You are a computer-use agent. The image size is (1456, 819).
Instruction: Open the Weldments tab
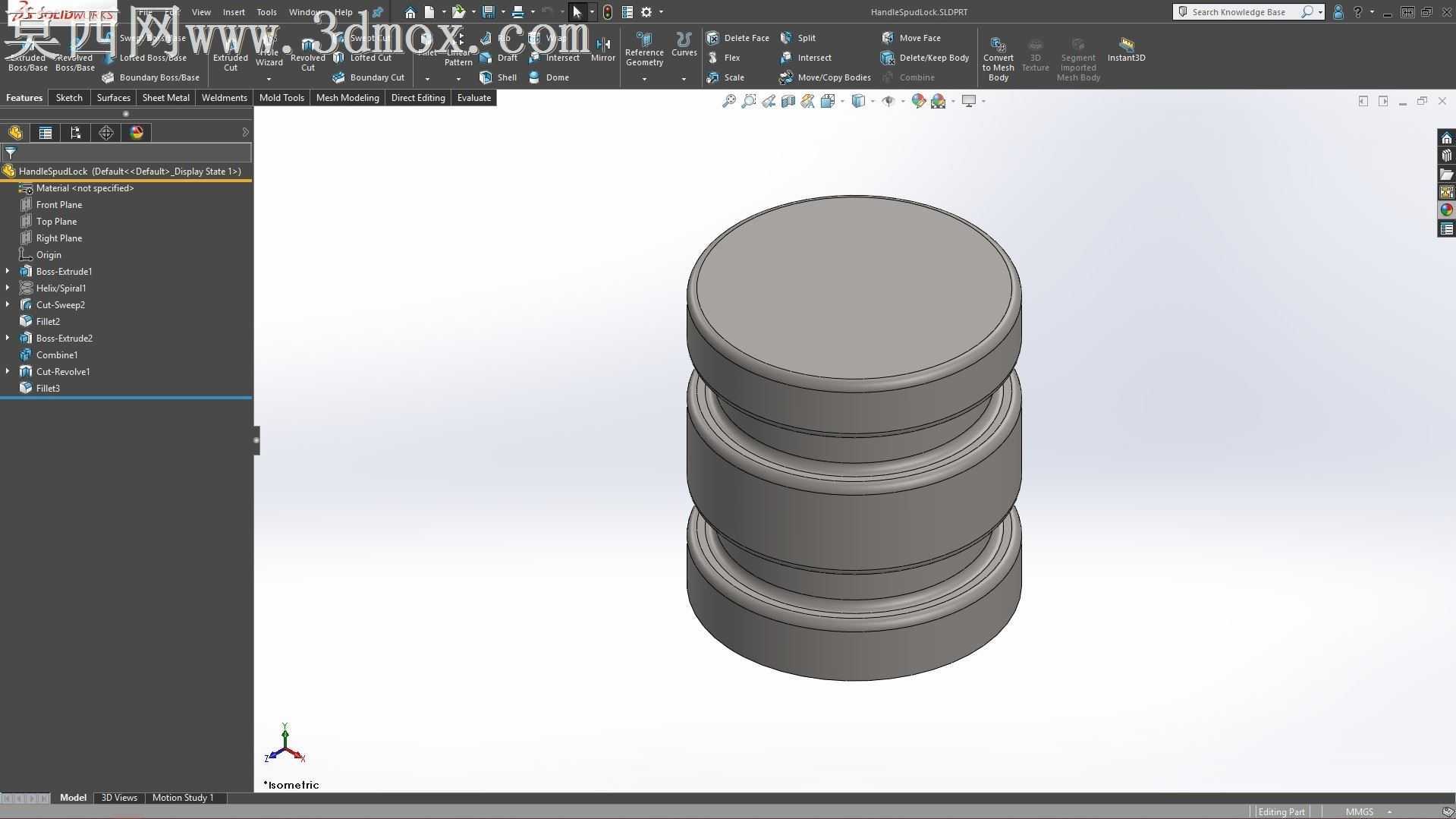click(x=225, y=98)
